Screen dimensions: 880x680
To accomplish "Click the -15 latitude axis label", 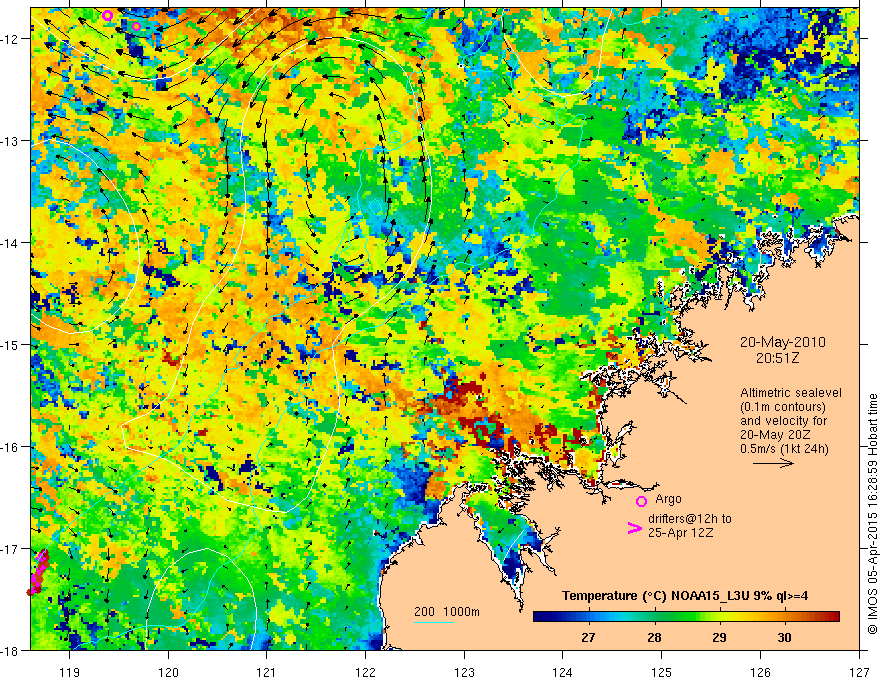I will click(x=11, y=345).
